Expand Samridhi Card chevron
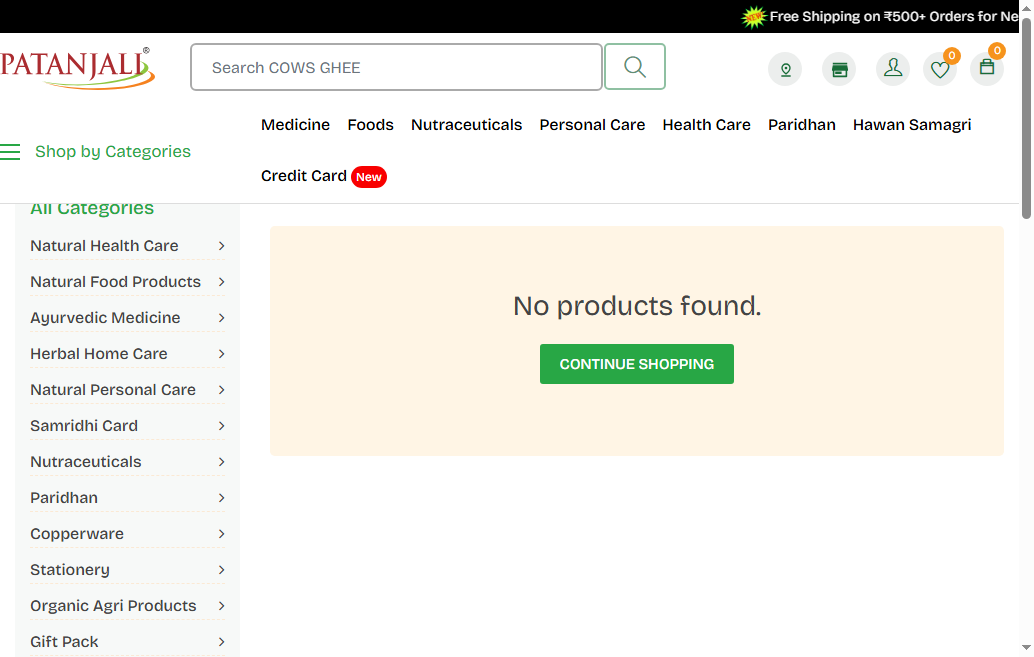 [x=222, y=426]
